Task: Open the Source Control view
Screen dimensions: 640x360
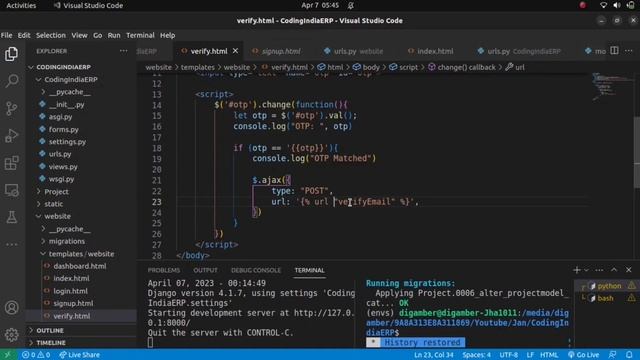Action: 11,108
